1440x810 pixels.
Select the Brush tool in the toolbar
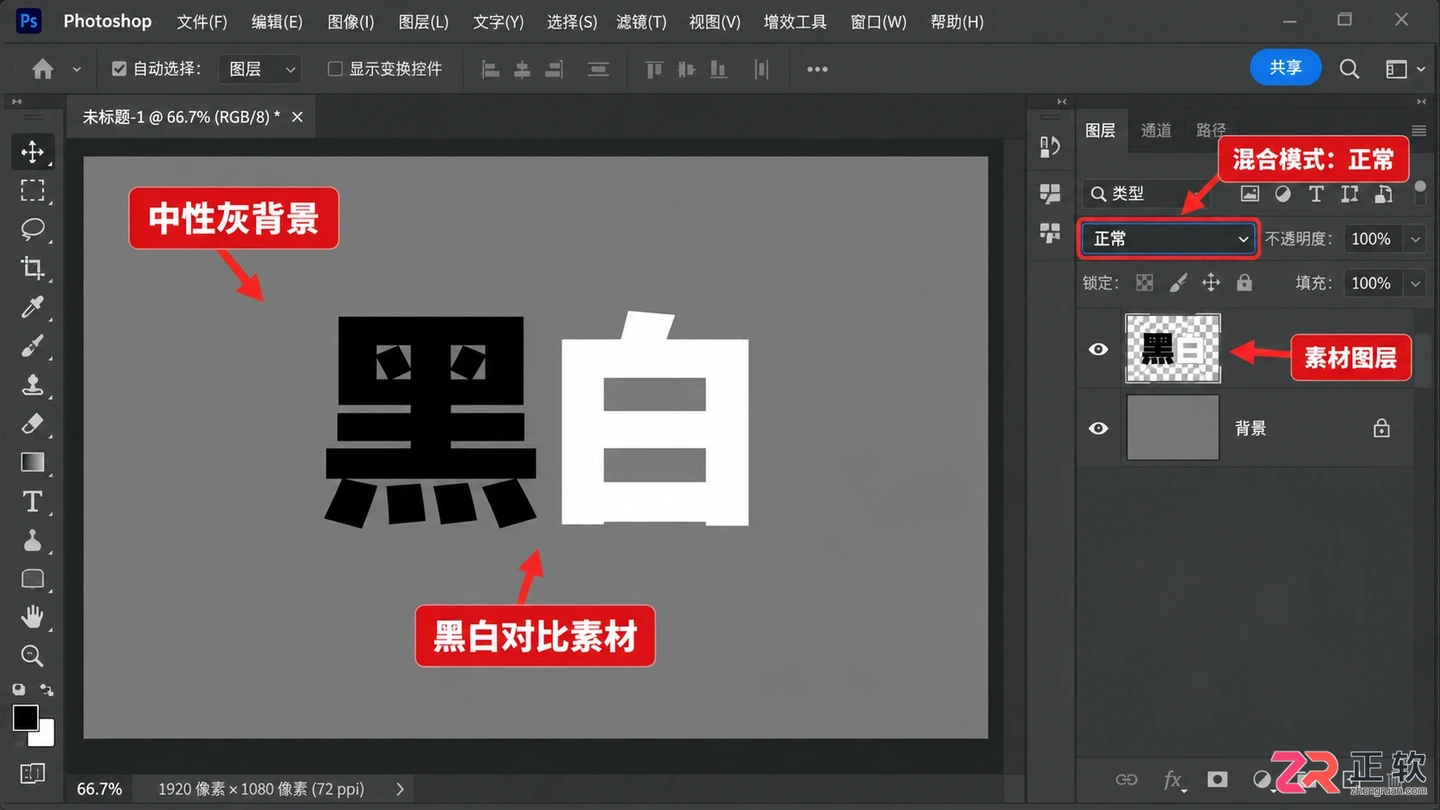[32, 346]
